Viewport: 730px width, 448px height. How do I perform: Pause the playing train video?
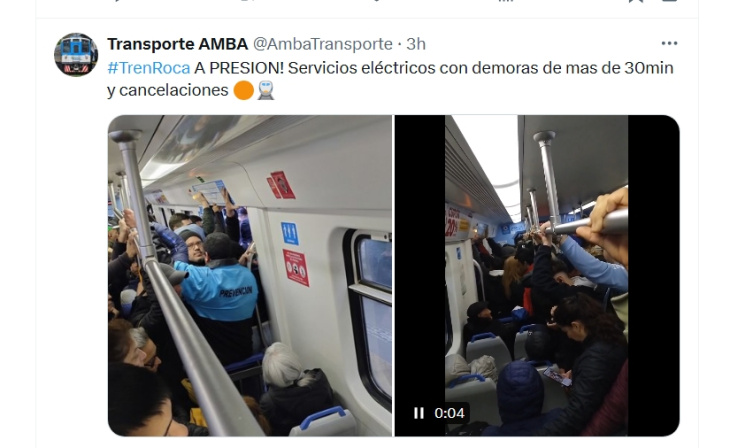pyautogui.click(x=419, y=413)
